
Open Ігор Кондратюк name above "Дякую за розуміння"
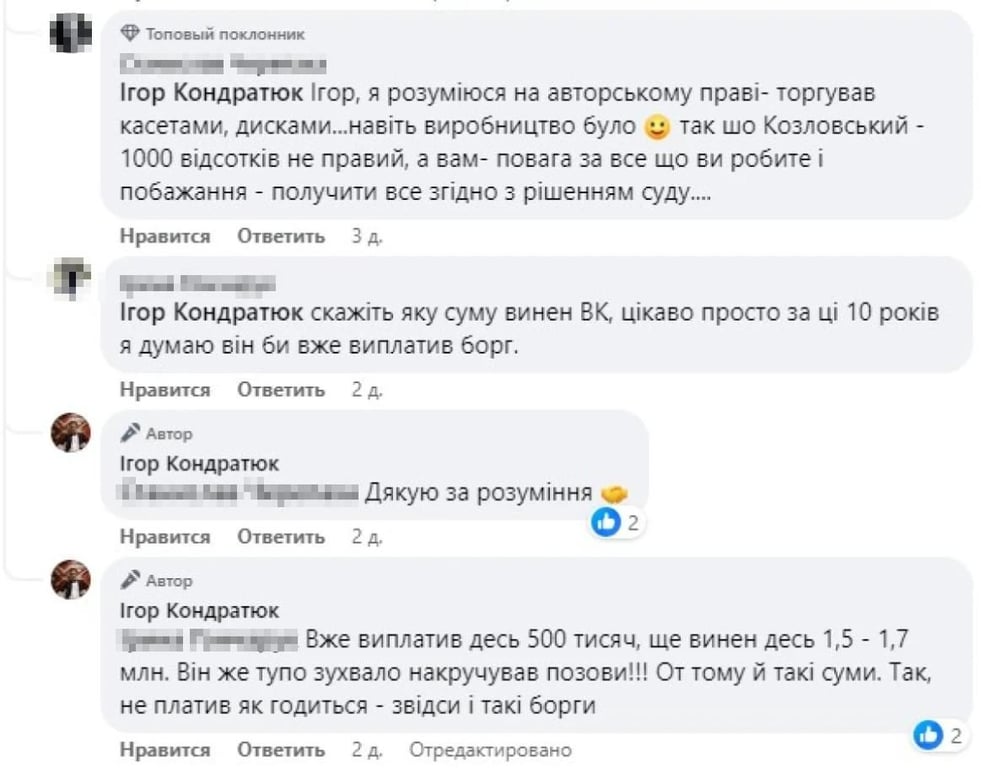[199, 464]
